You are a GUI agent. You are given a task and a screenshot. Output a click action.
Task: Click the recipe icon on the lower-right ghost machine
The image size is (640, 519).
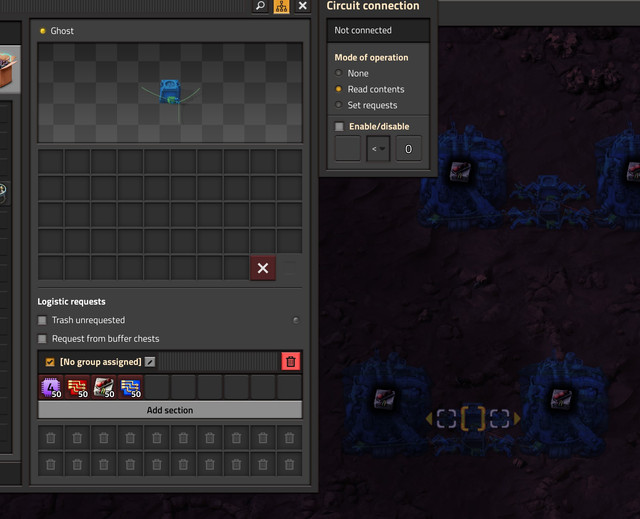pyautogui.click(x=561, y=399)
